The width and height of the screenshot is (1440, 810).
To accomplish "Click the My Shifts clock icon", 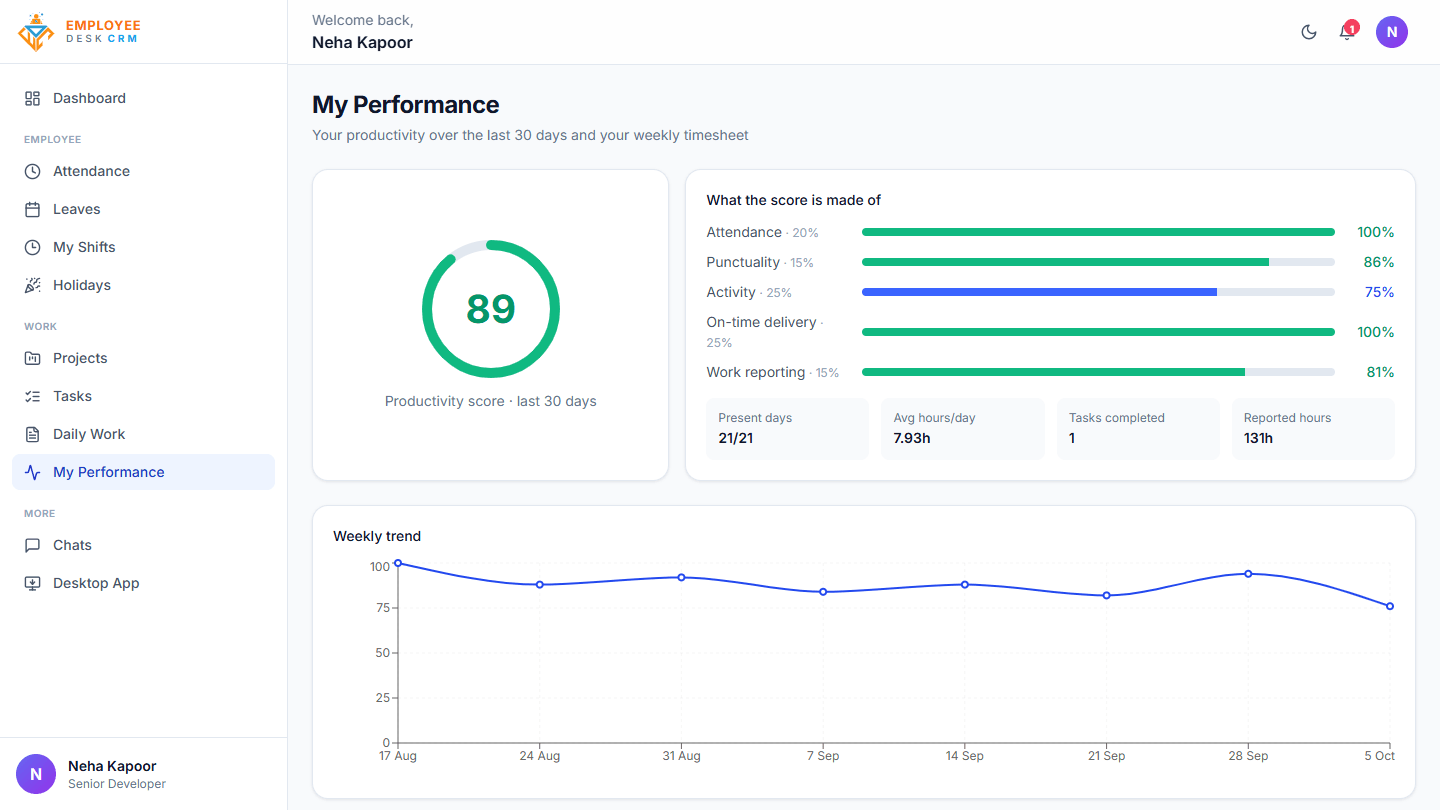I will click(x=33, y=247).
